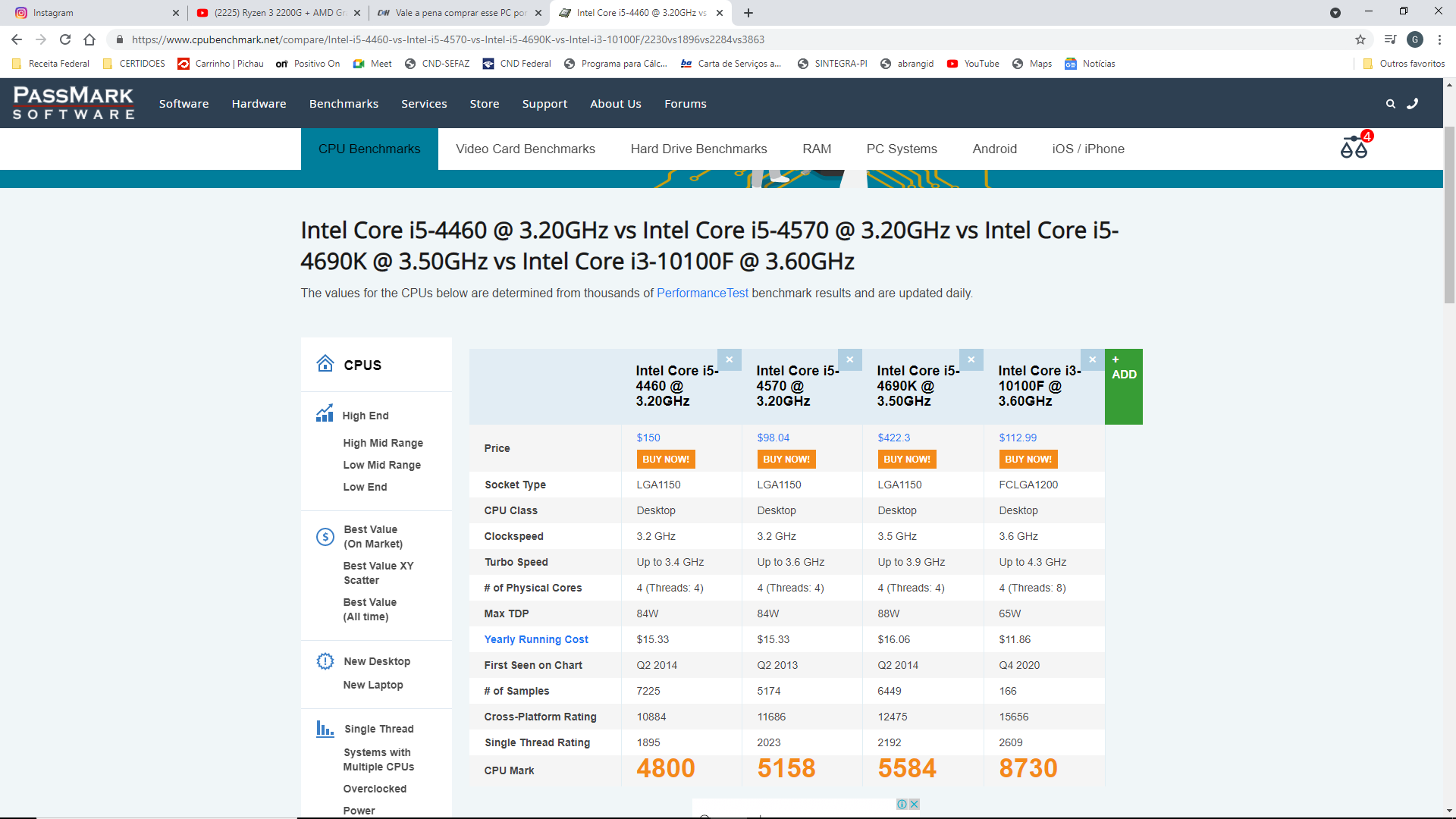Remove the i5-4460 column from comparison
The image size is (1456, 819).
coord(730,359)
